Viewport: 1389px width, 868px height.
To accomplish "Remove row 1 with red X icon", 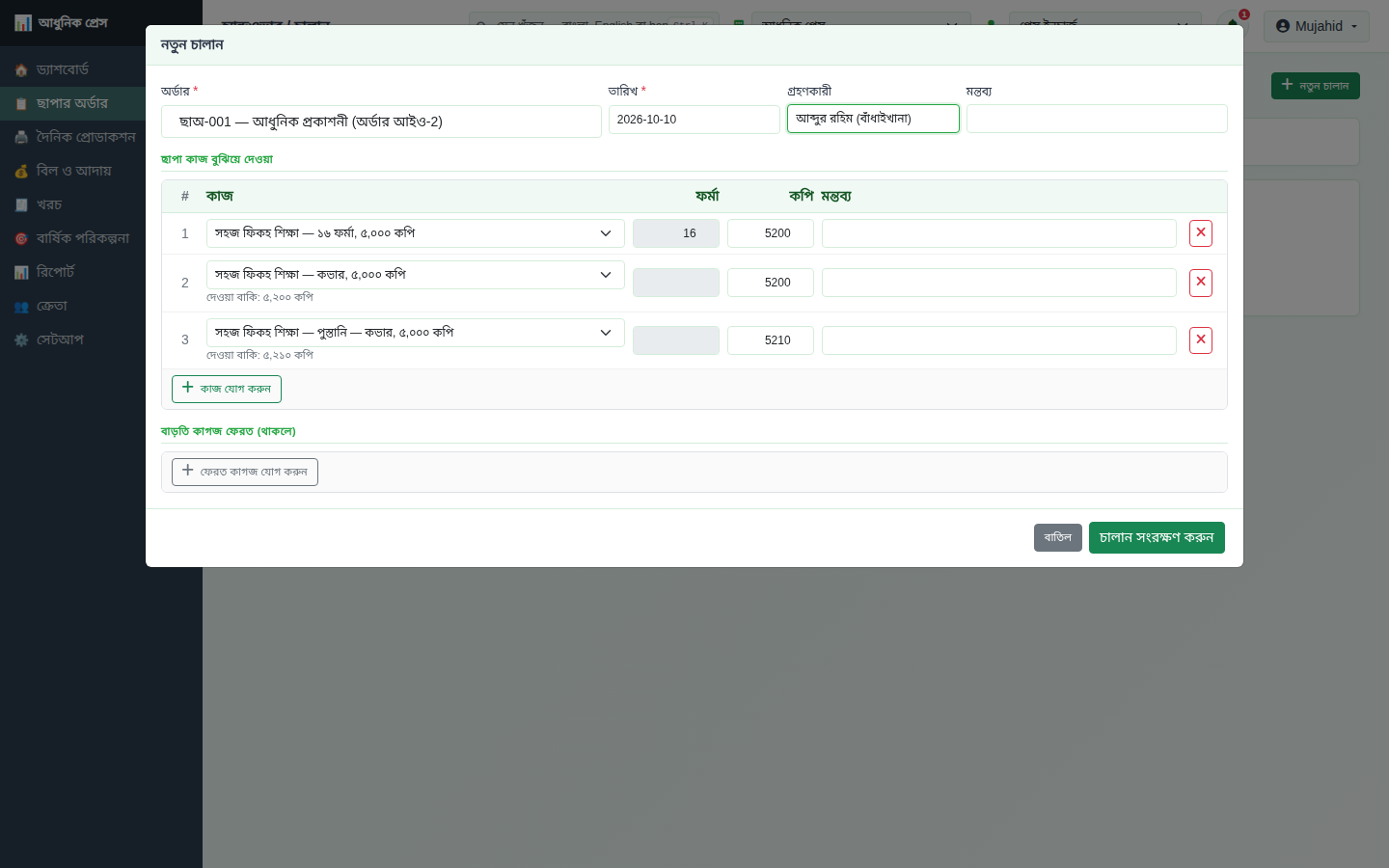I will point(1201,233).
